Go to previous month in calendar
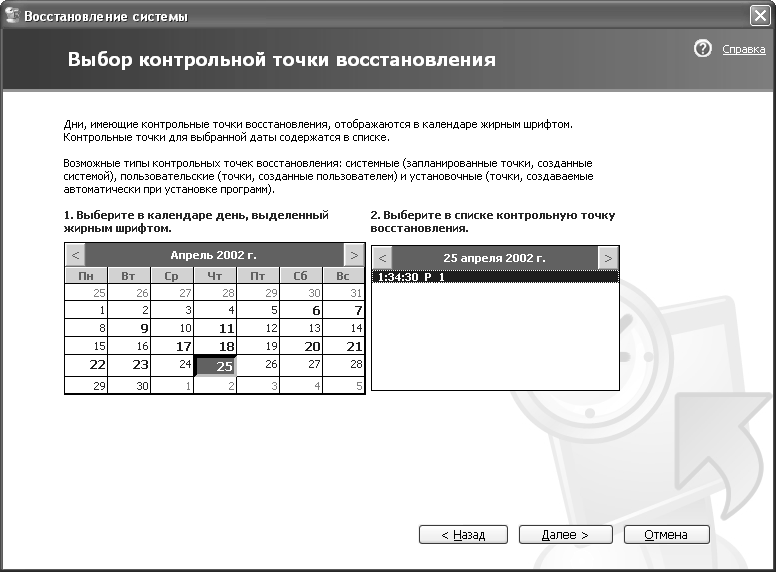 (75, 255)
